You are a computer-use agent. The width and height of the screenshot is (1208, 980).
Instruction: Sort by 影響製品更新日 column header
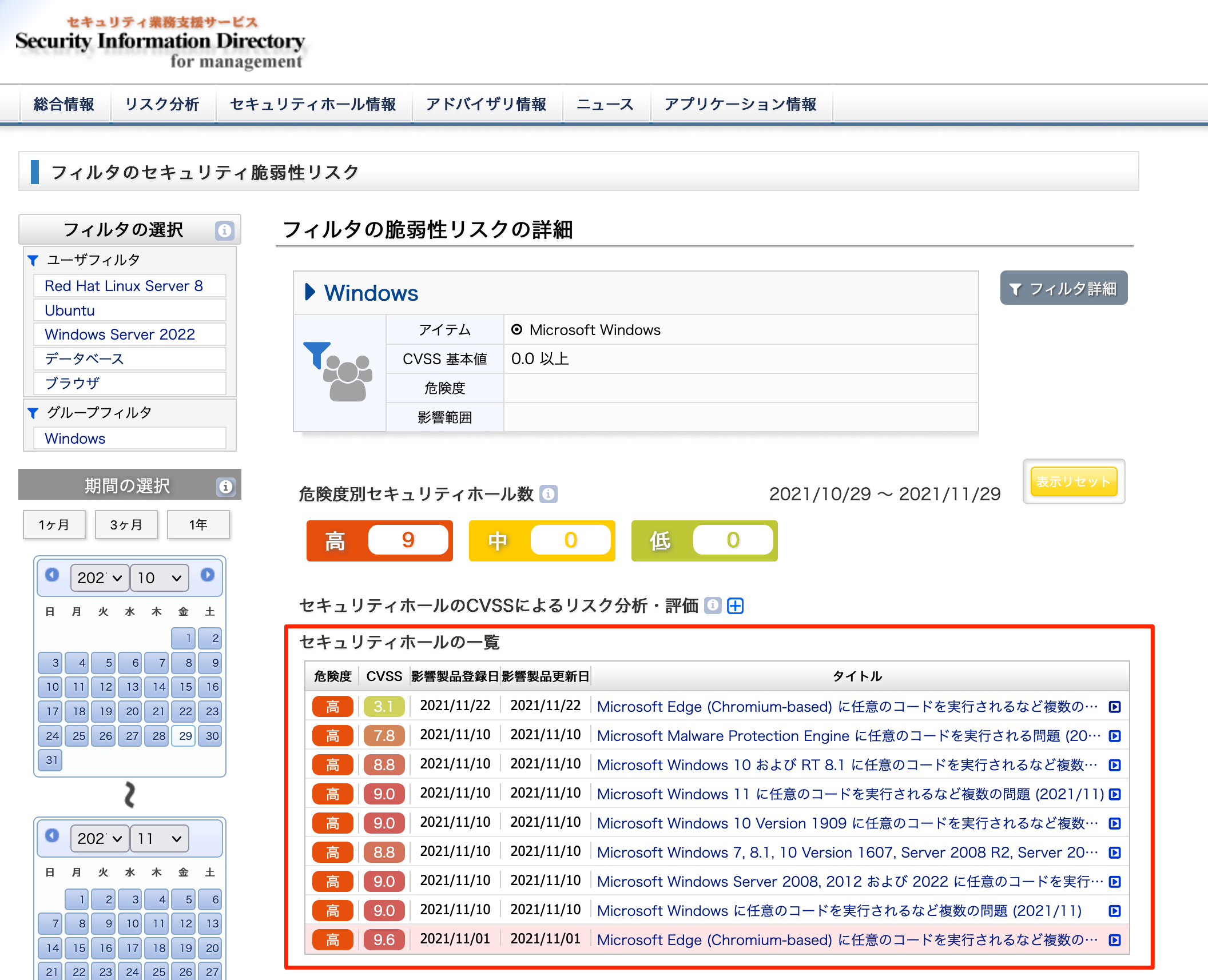[546, 676]
